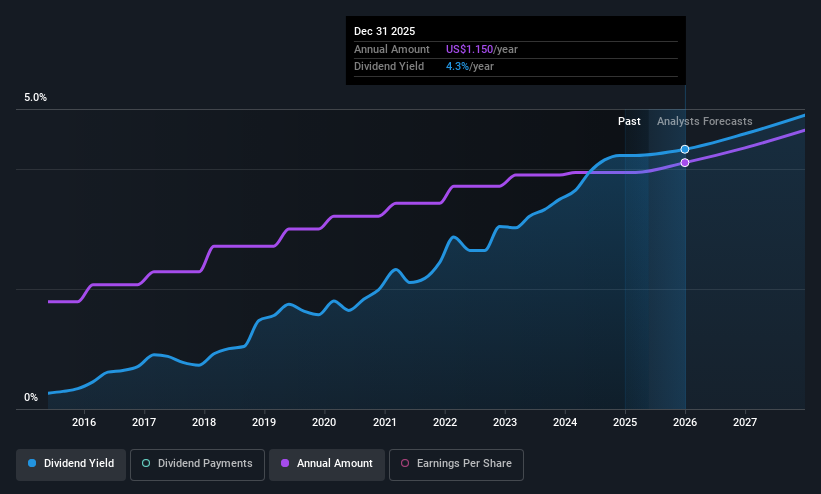
Task: Click the 0% y-axis label
Action: click(x=31, y=398)
